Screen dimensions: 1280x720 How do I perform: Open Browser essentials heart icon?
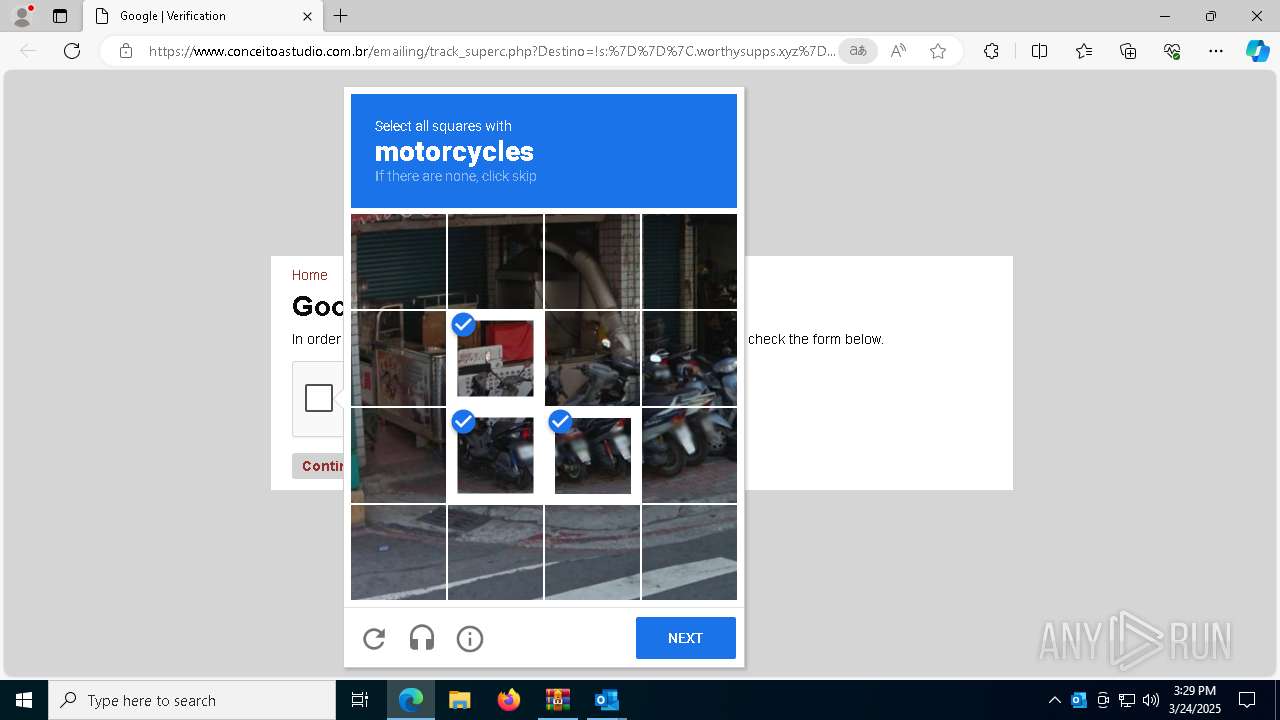coord(1172,51)
